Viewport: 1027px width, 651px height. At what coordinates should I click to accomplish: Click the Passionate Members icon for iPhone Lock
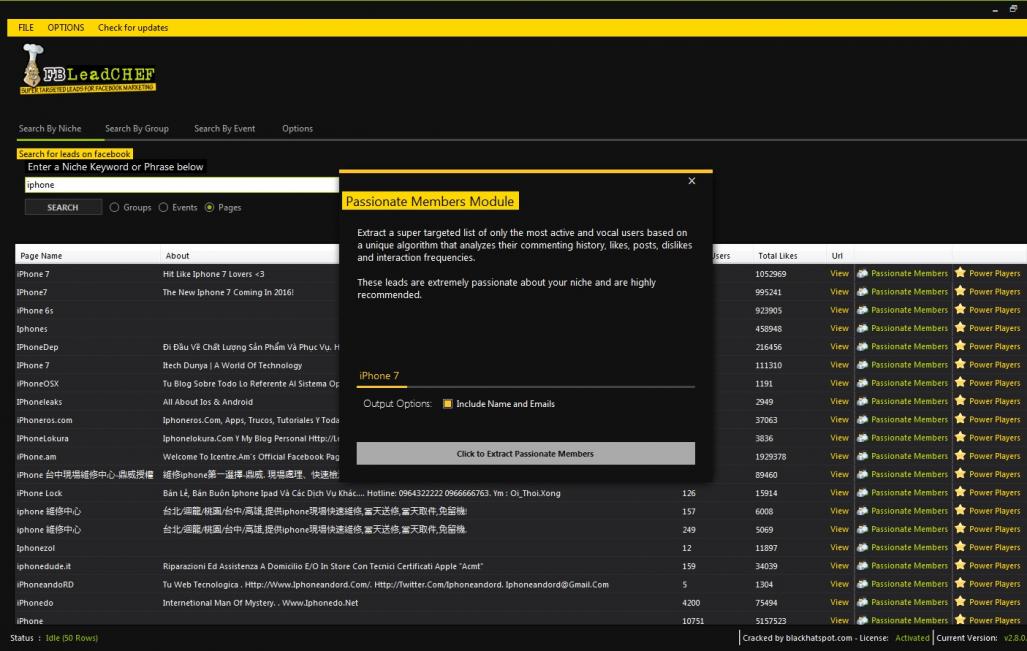862,493
